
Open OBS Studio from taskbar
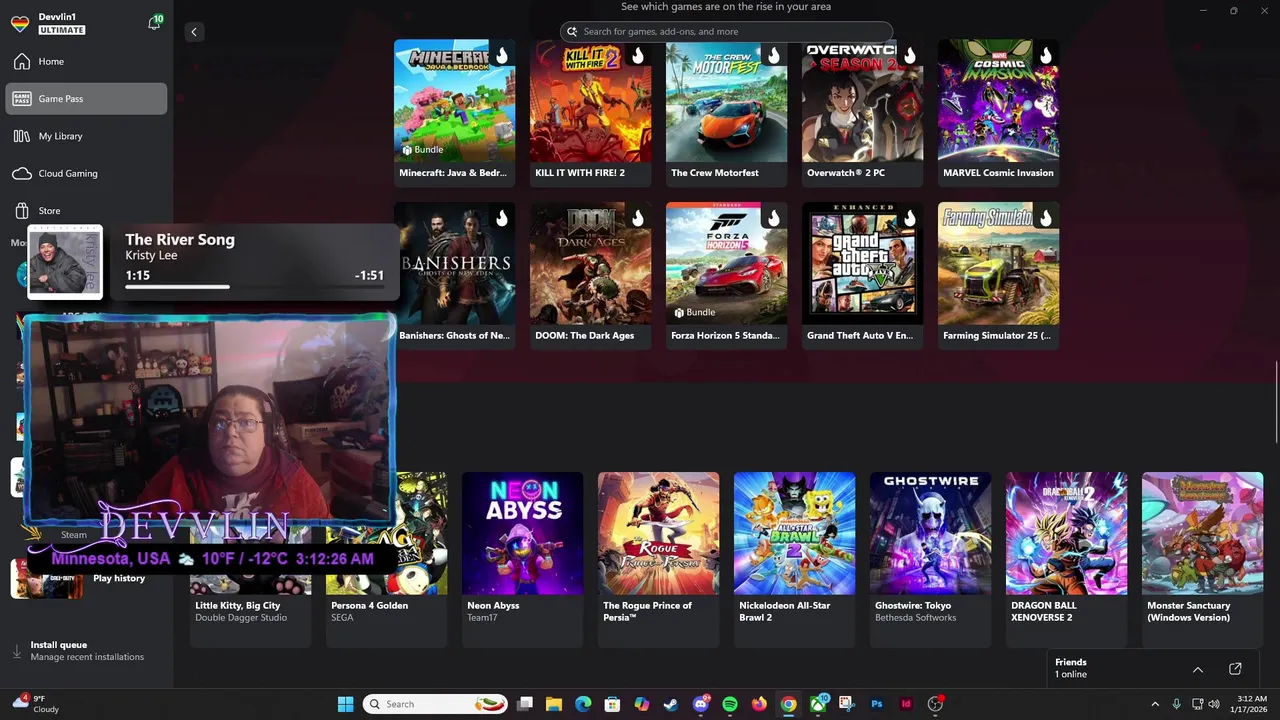(x=936, y=704)
